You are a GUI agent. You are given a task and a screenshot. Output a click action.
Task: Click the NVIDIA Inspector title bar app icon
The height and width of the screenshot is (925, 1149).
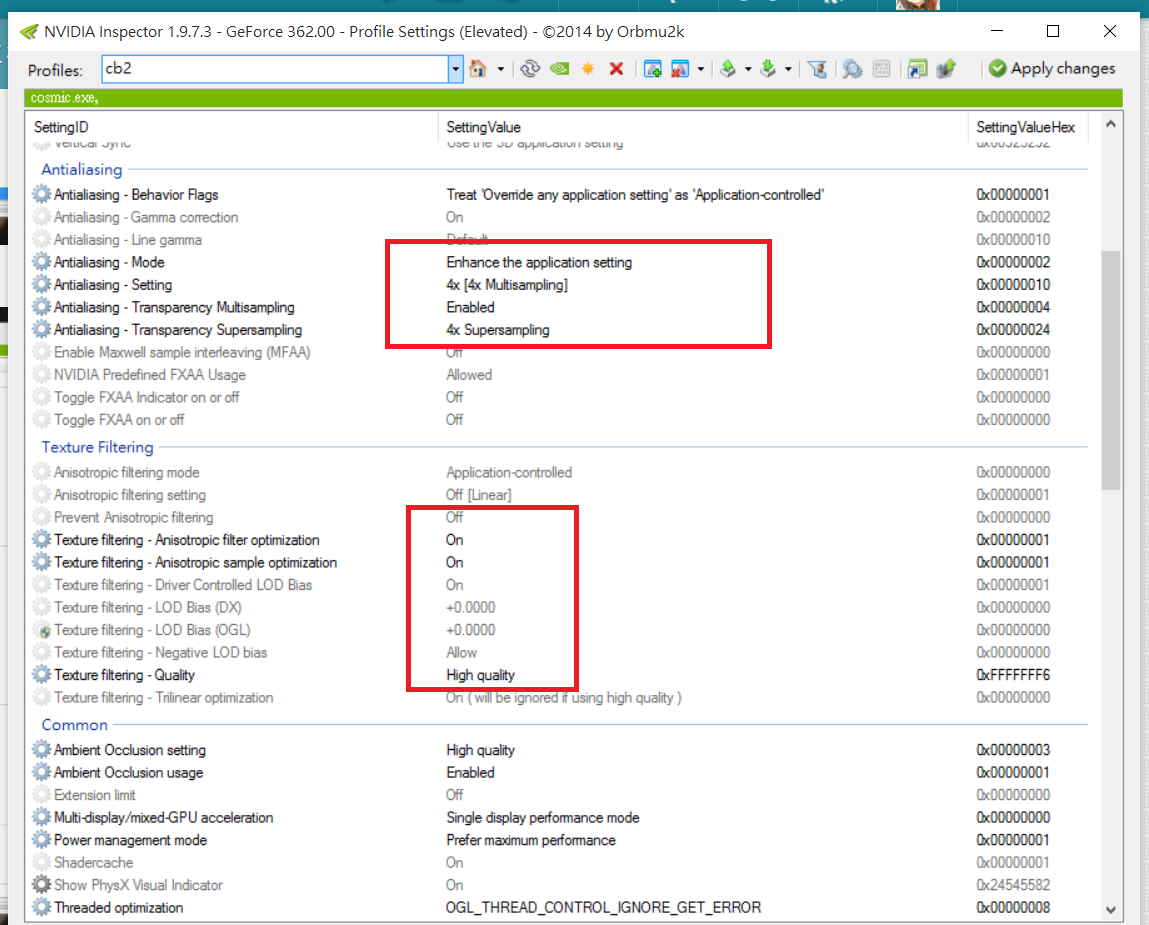pyautogui.click(x=29, y=32)
